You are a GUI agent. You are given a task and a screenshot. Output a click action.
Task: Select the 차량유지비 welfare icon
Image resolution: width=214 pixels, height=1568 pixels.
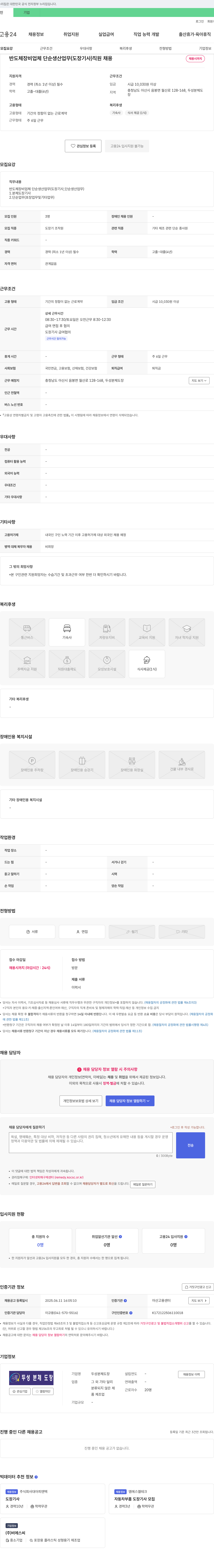pyautogui.click(x=107, y=632)
